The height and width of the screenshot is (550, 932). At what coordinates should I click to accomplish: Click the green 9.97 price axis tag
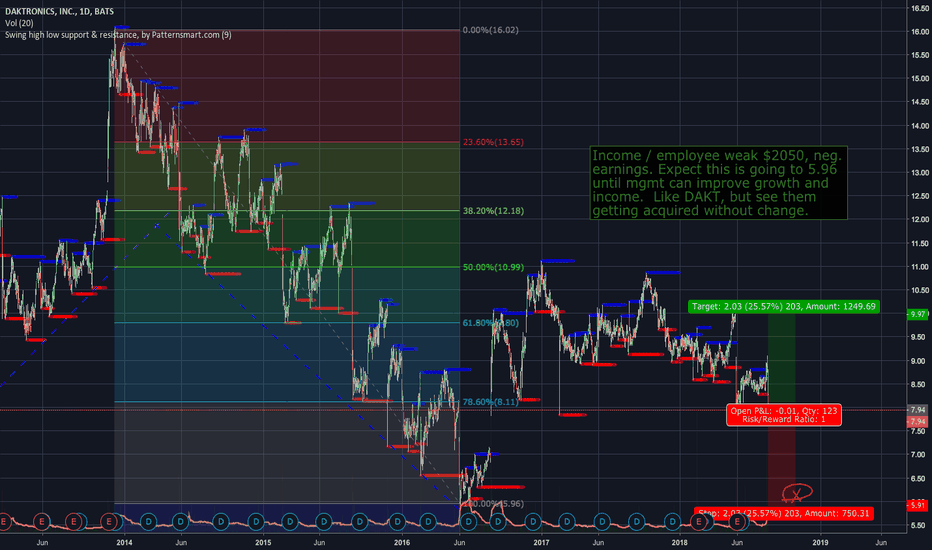click(917, 314)
